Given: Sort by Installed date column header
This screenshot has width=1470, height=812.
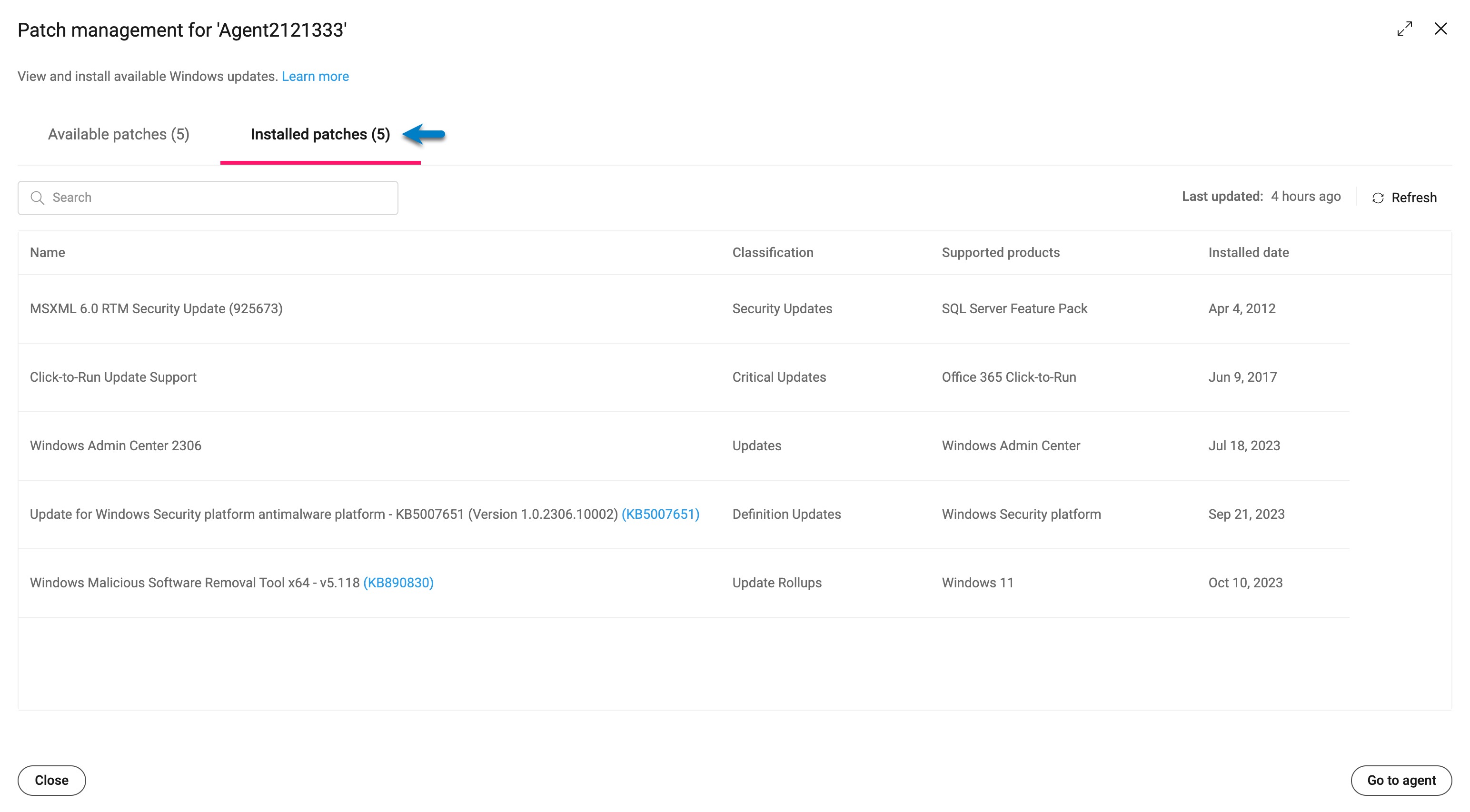Looking at the screenshot, I should (x=1248, y=252).
